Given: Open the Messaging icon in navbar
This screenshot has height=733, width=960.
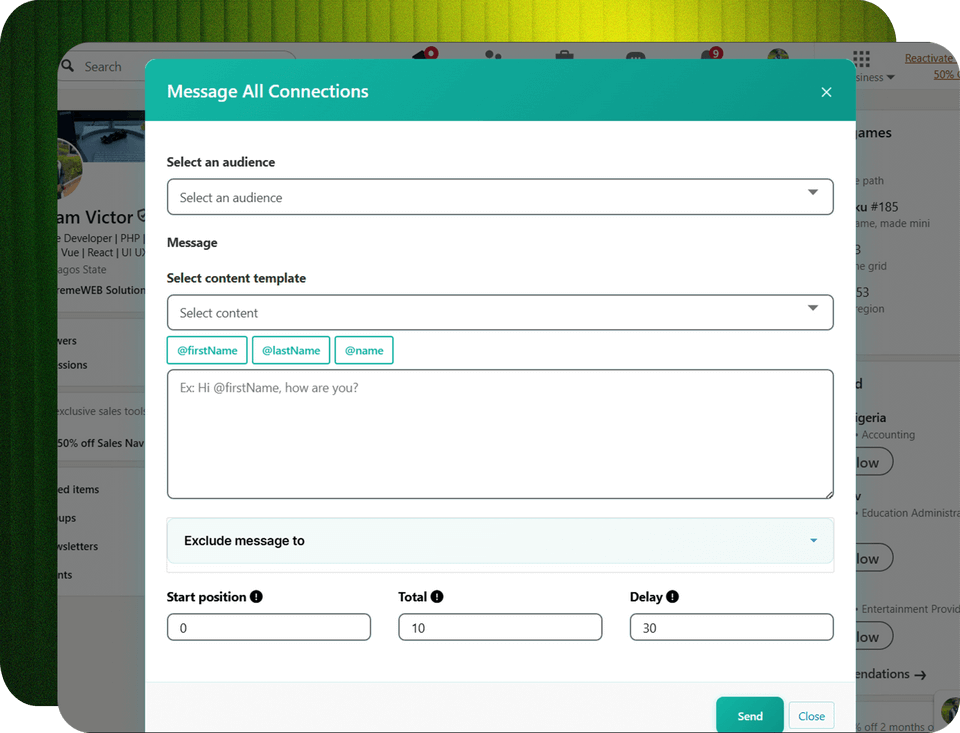Looking at the screenshot, I should point(636,56).
